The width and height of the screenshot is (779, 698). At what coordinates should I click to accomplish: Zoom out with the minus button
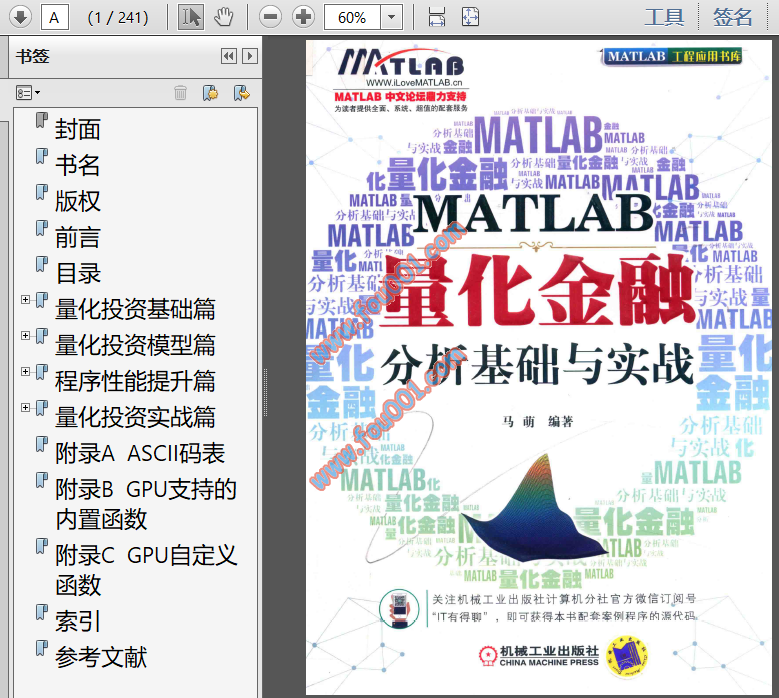pos(270,17)
